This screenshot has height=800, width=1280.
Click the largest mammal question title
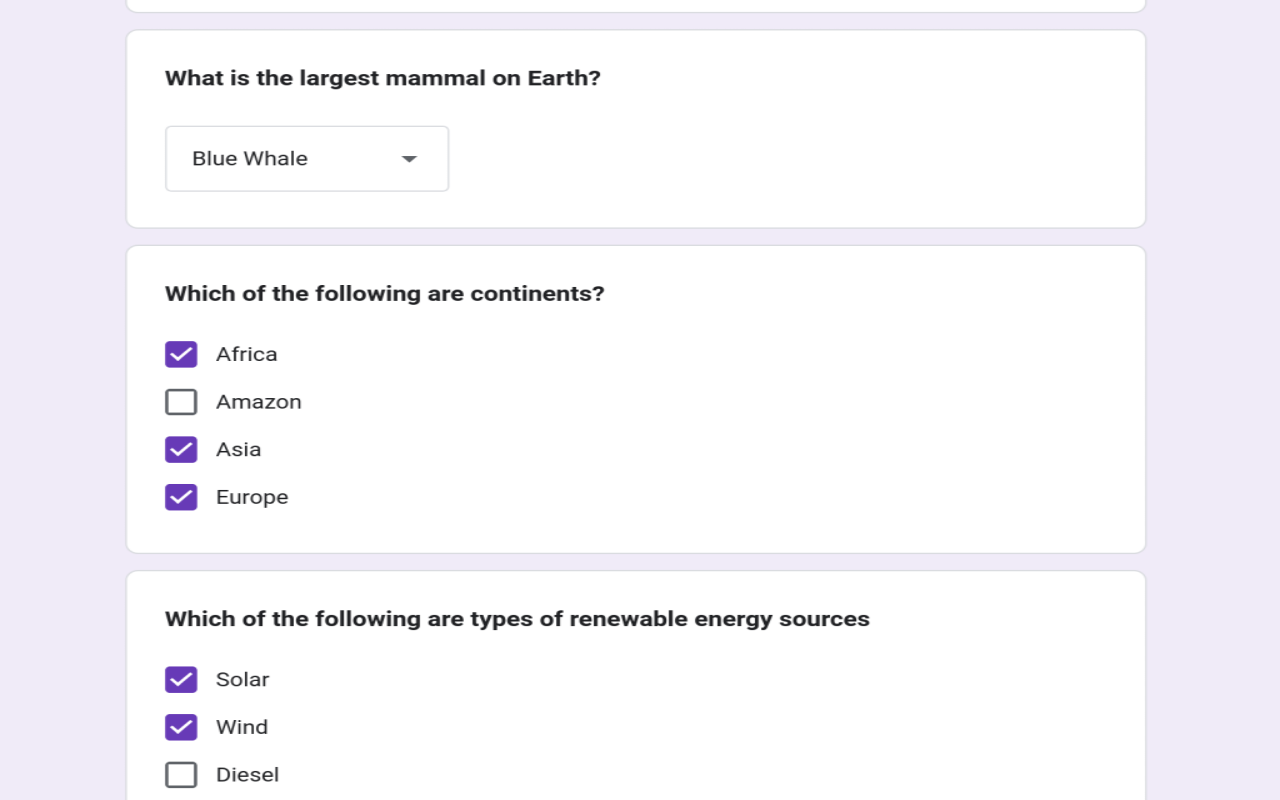point(383,78)
